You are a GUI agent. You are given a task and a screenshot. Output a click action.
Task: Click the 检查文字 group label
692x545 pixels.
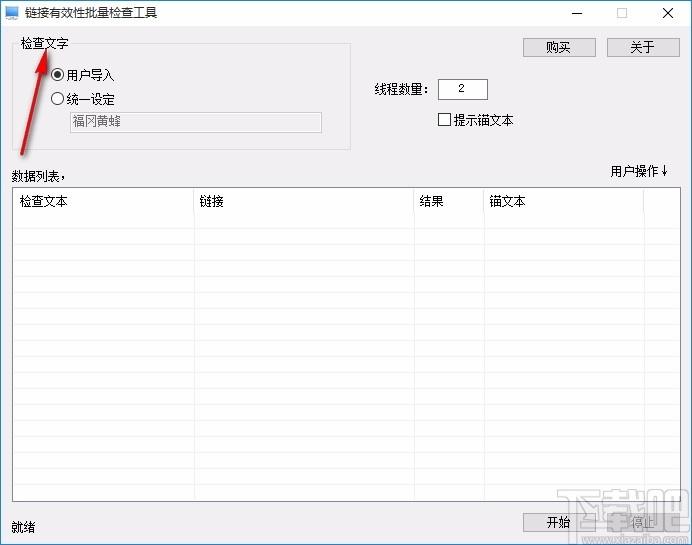click(x=45, y=43)
